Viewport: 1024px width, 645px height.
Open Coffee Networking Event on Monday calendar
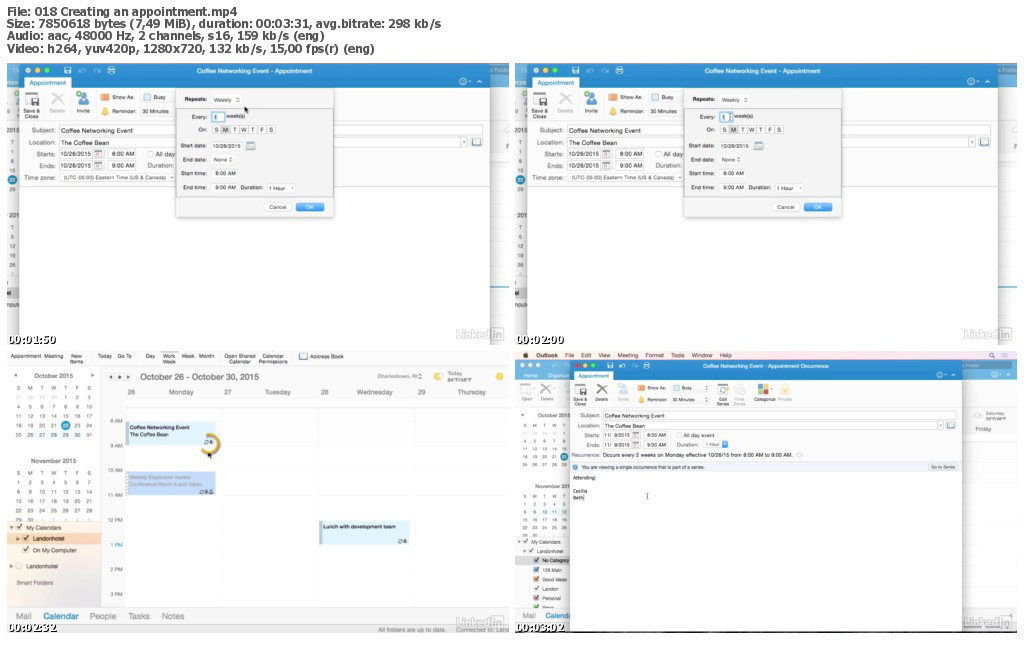point(171,433)
